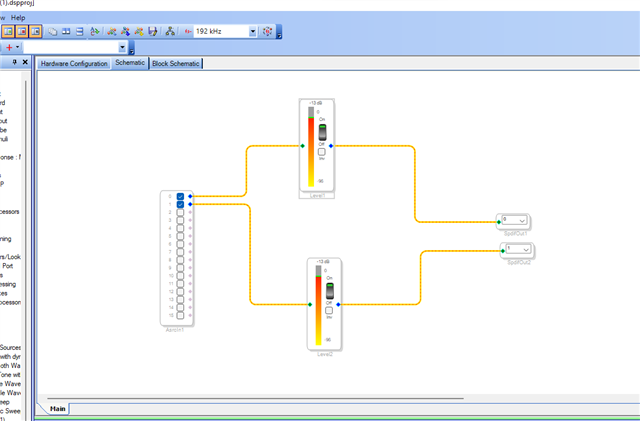Click the tile windows side-by-side icon
The height and width of the screenshot is (421, 640).
point(66,31)
